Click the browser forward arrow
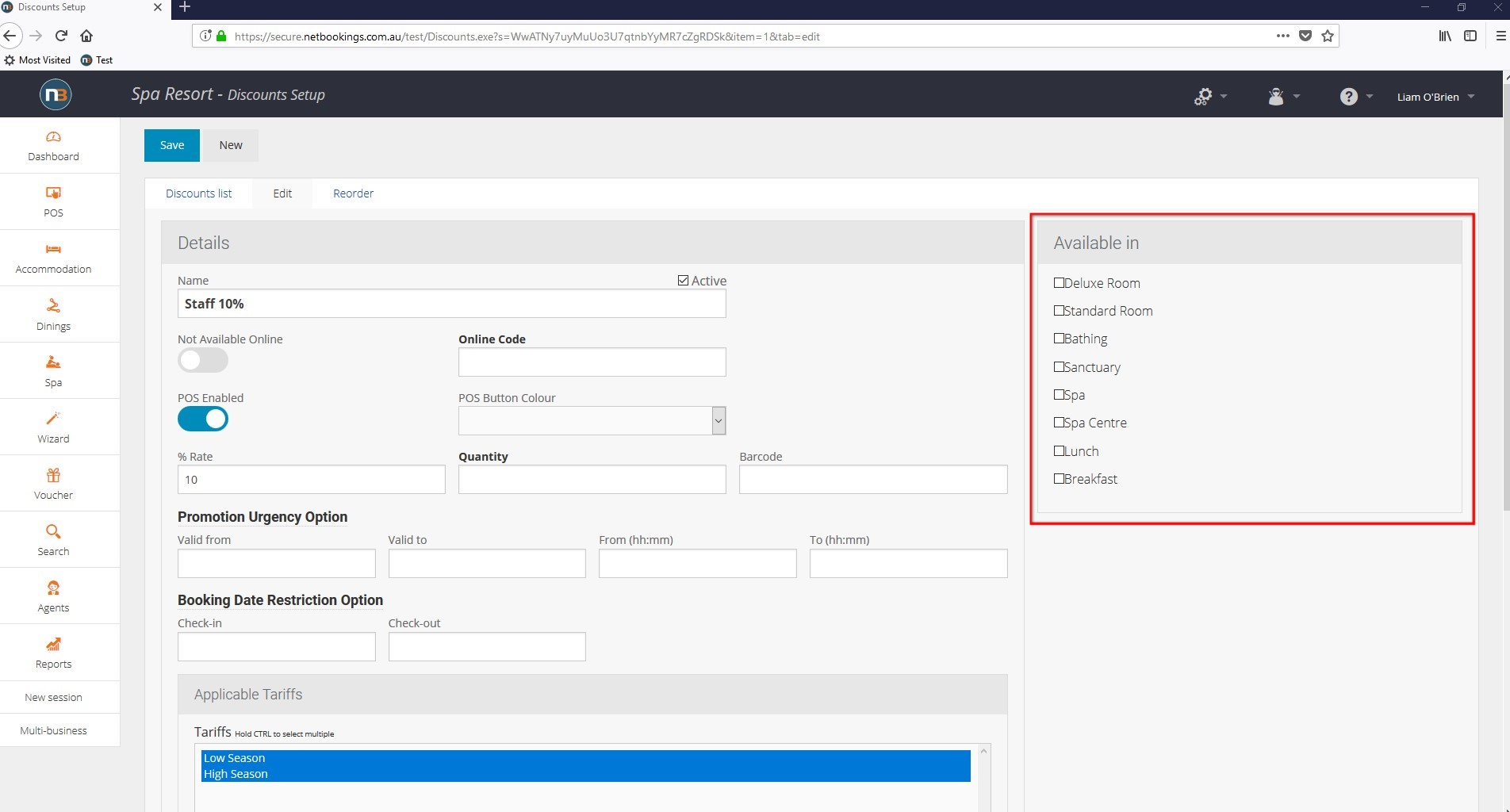This screenshot has width=1510, height=812. click(x=36, y=36)
